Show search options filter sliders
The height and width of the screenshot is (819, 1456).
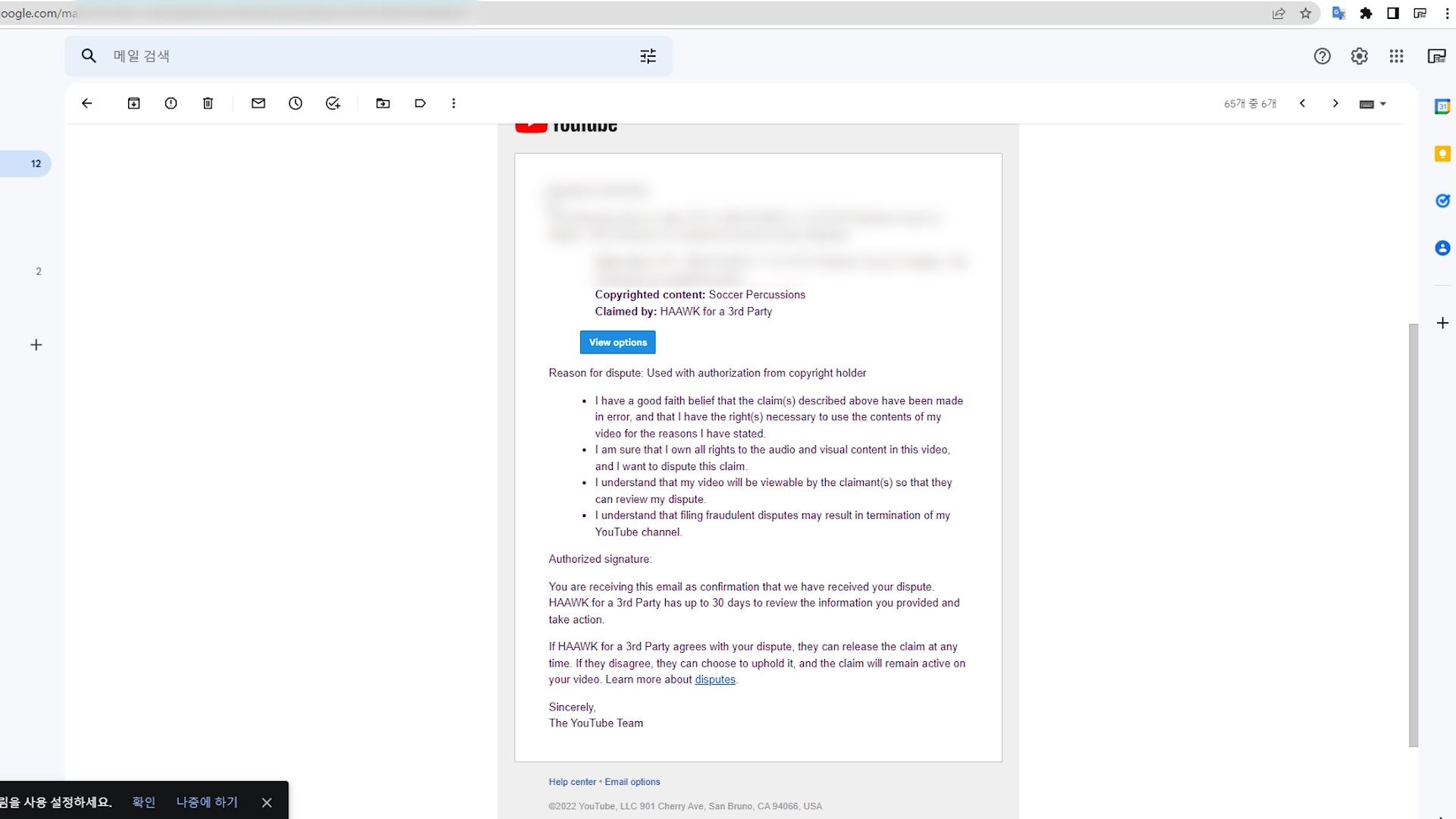648,56
